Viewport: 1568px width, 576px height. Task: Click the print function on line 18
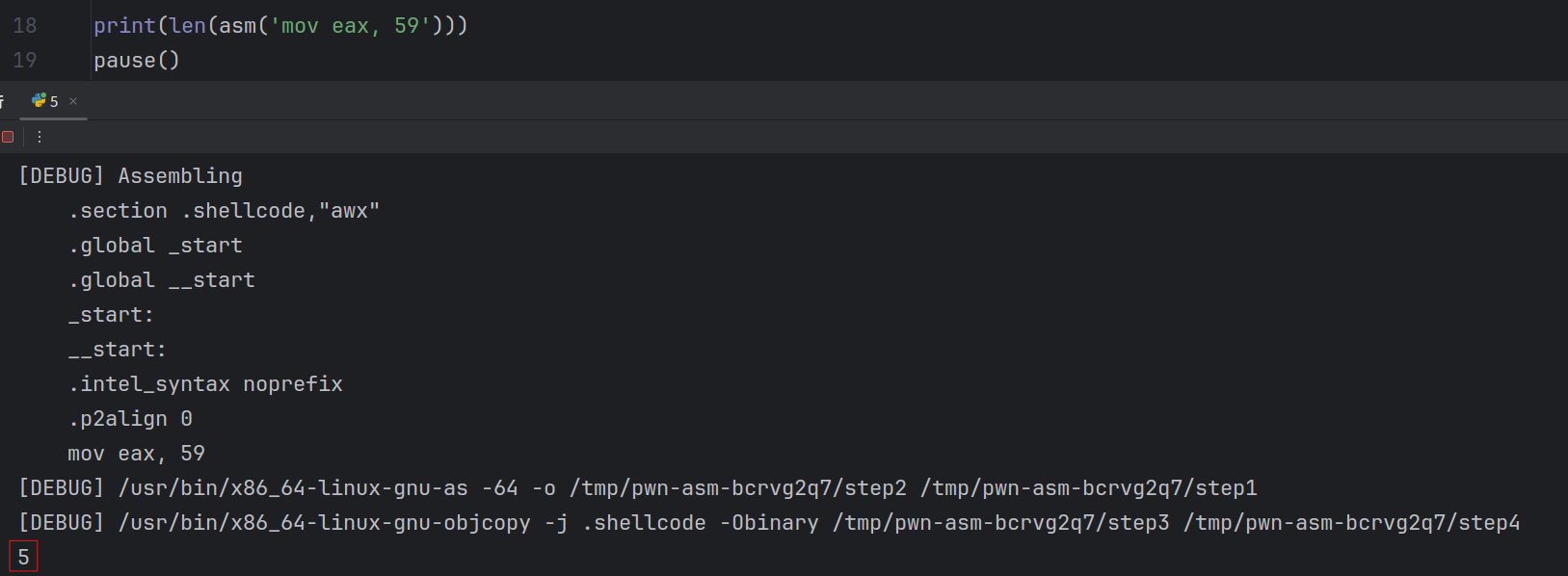click(x=124, y=25)
